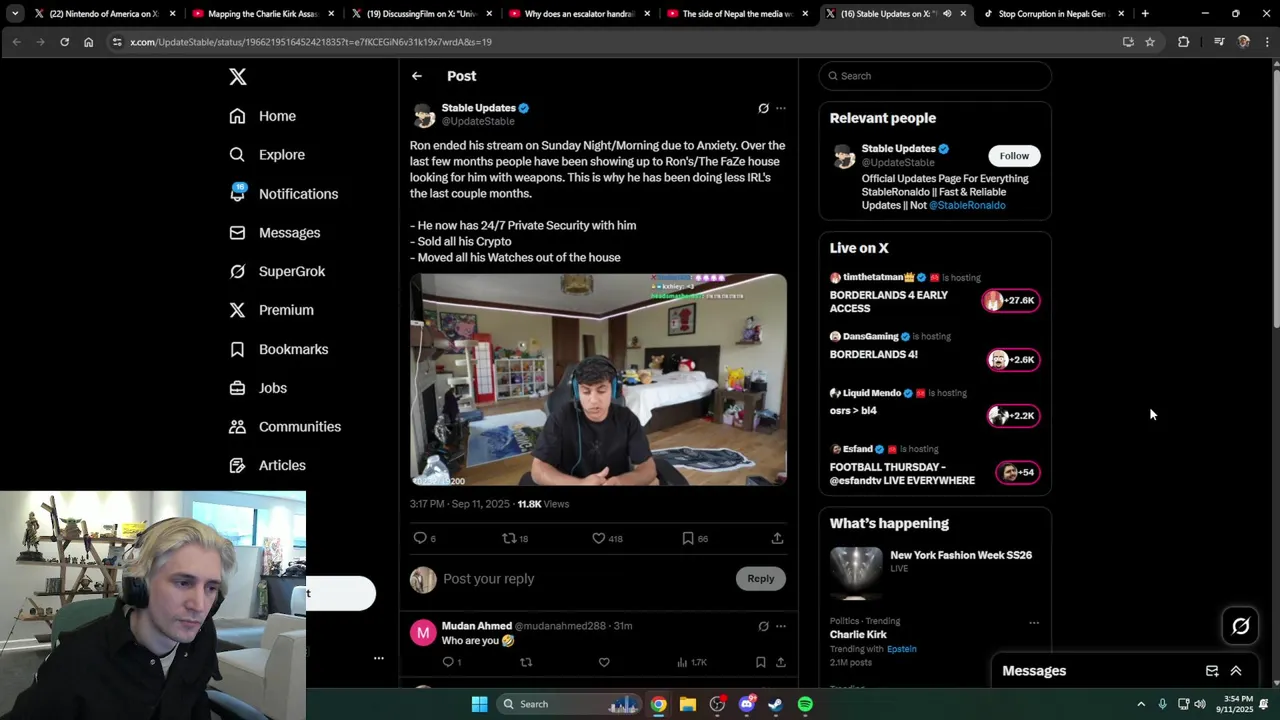The width and height of the screenshot is (1280, 720).
Task: Open the Epstein trending link
Action: pos(901,649)
